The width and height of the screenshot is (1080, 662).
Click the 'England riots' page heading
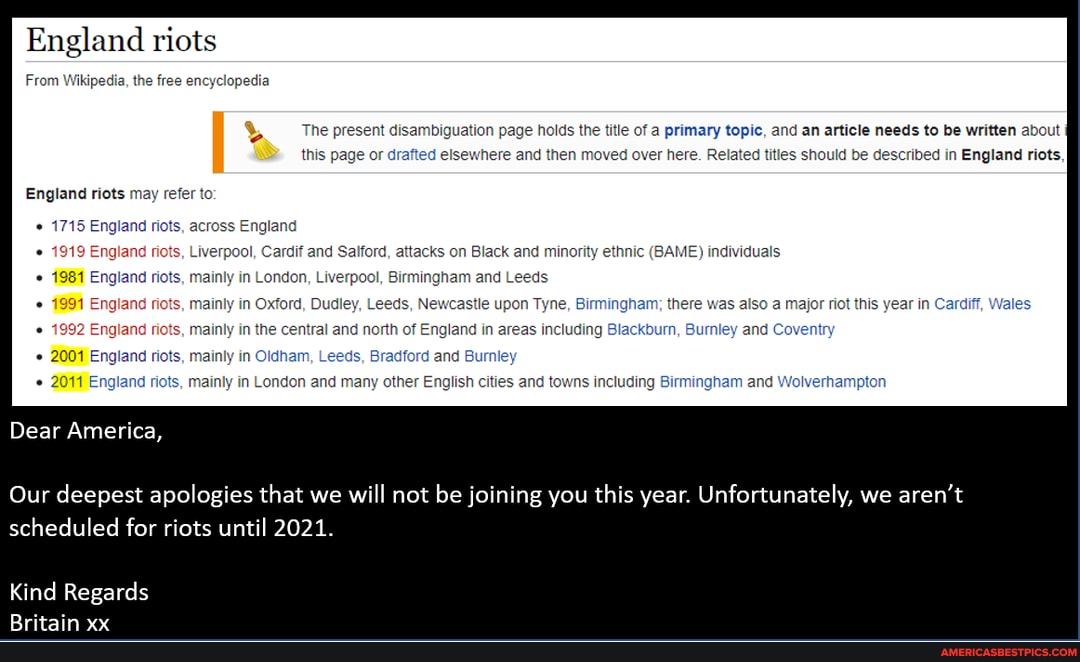point(121,40)
